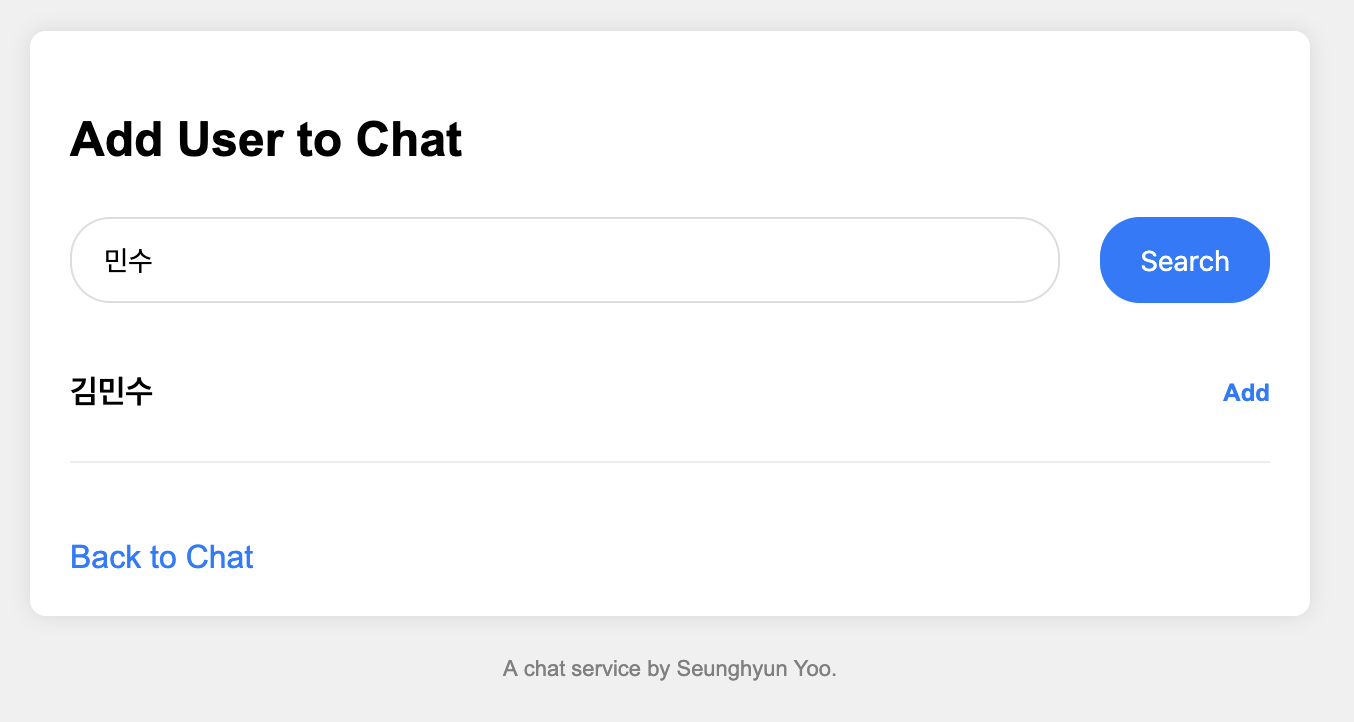This screenshot has width=1354, height=722.
Task: Focus the user search input field
Action: coord(564,260)
